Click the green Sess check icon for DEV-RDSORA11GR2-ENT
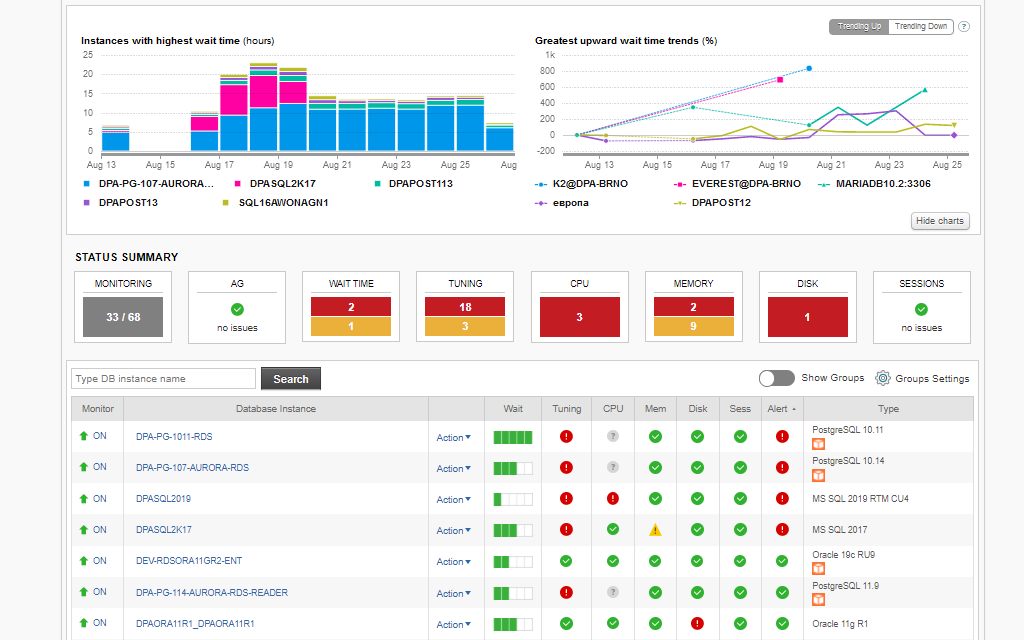This screenshot has height=640, width=1024. [x=740, y=561]
